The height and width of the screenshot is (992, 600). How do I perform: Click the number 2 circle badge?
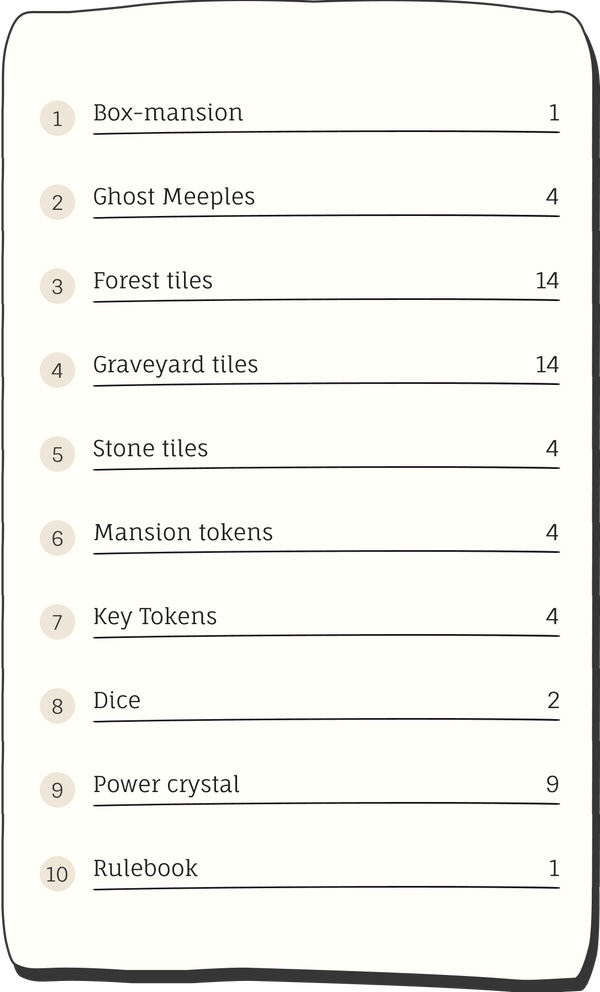point(57,203)
